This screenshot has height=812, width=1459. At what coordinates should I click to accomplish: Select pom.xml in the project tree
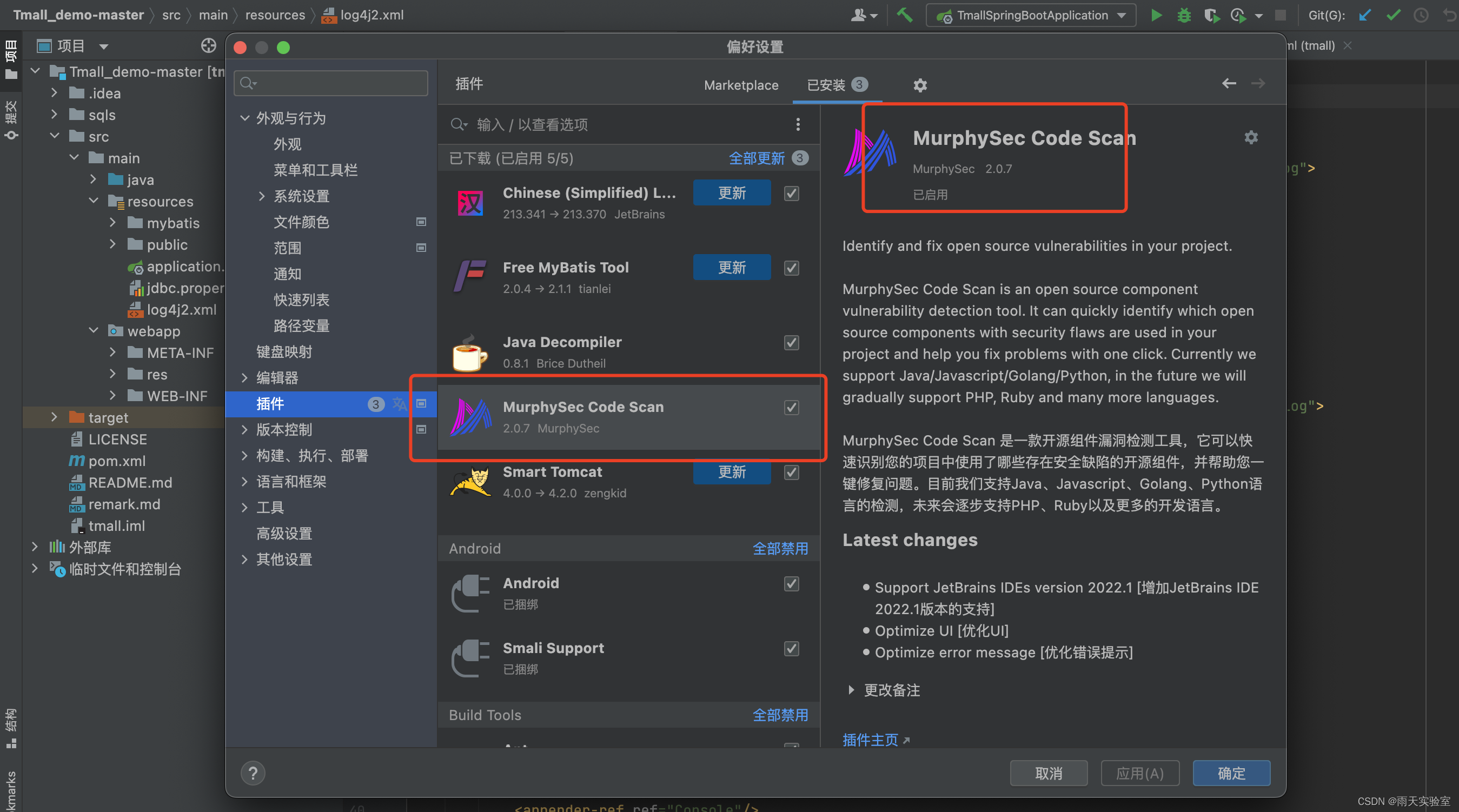coord(117,461)
